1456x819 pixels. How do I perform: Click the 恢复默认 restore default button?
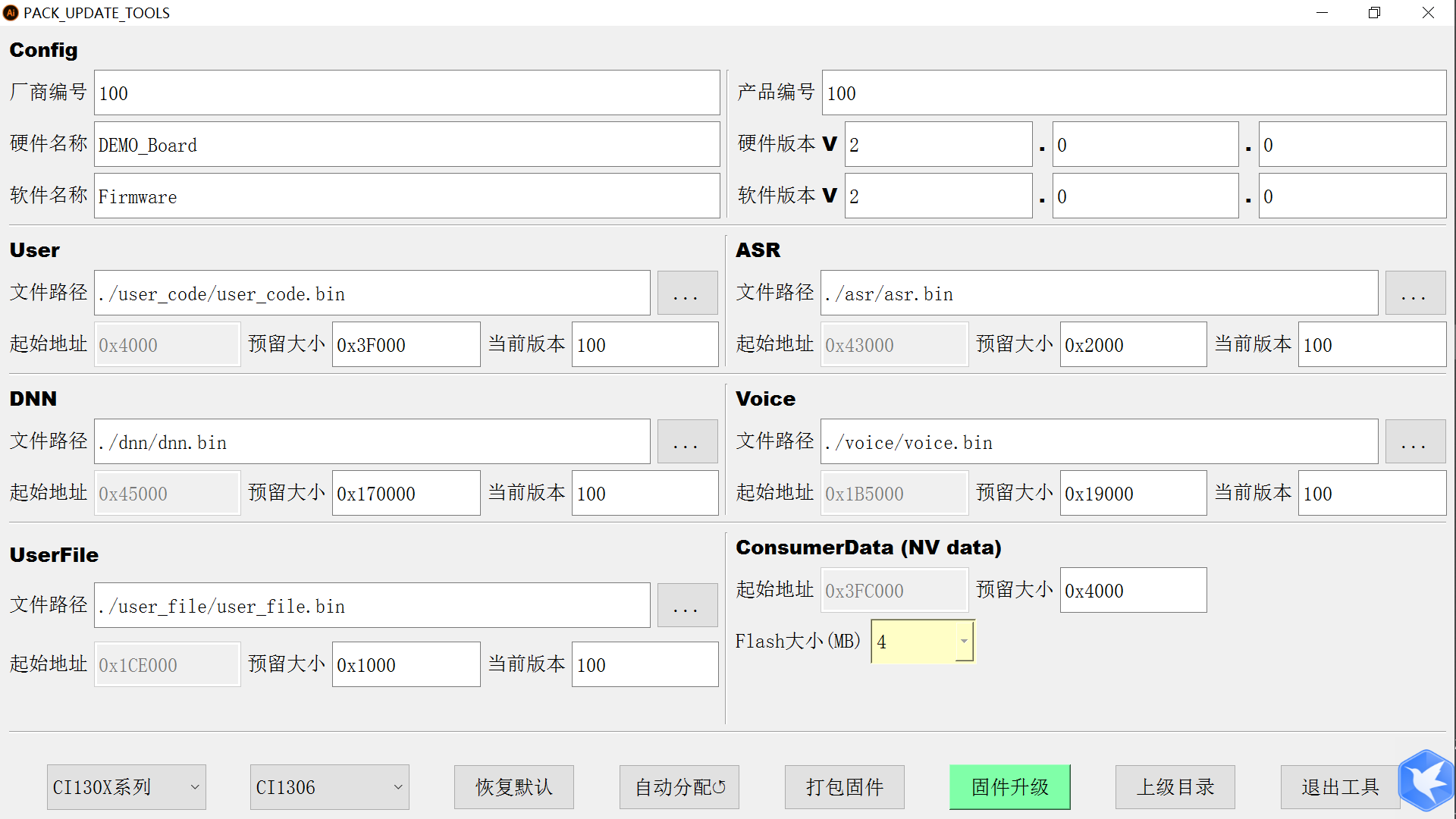513,787
